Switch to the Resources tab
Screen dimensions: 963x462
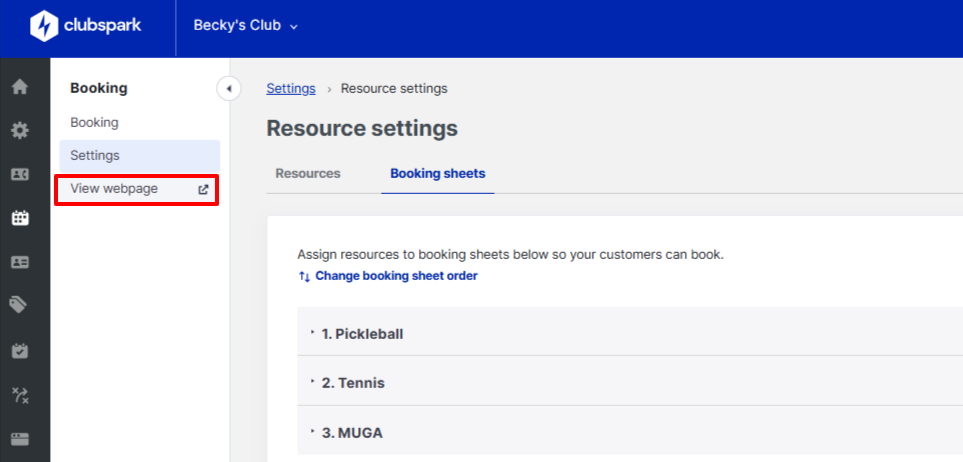[308, 173]
